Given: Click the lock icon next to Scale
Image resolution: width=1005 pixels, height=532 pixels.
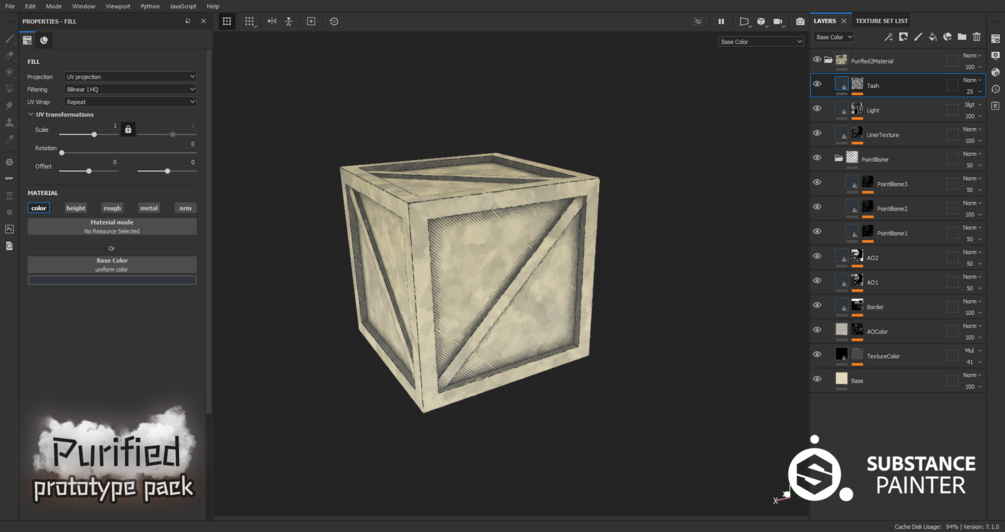Looking at the screenshot, I should point(128,129).
